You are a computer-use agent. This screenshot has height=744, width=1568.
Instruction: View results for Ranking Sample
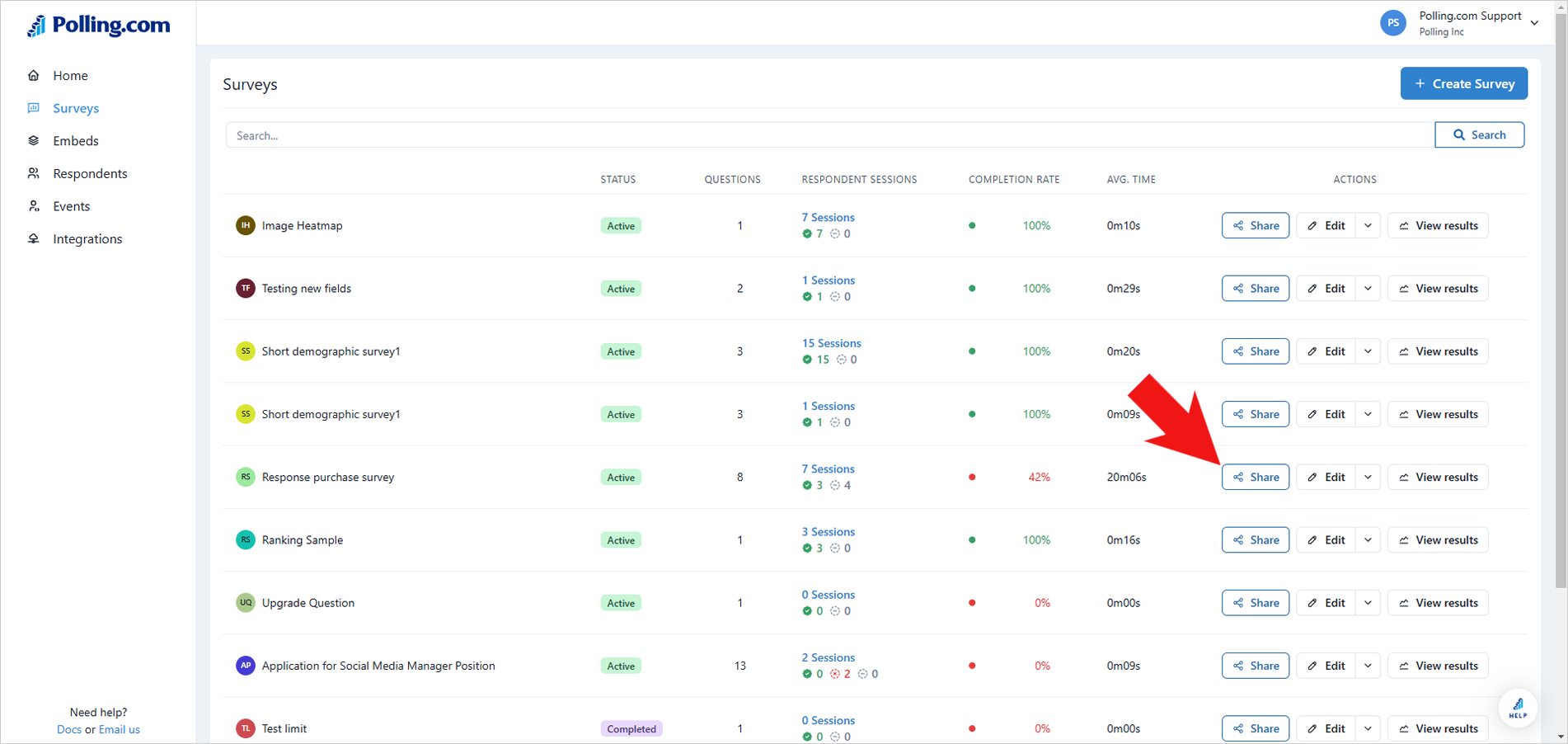point(1439,539)
